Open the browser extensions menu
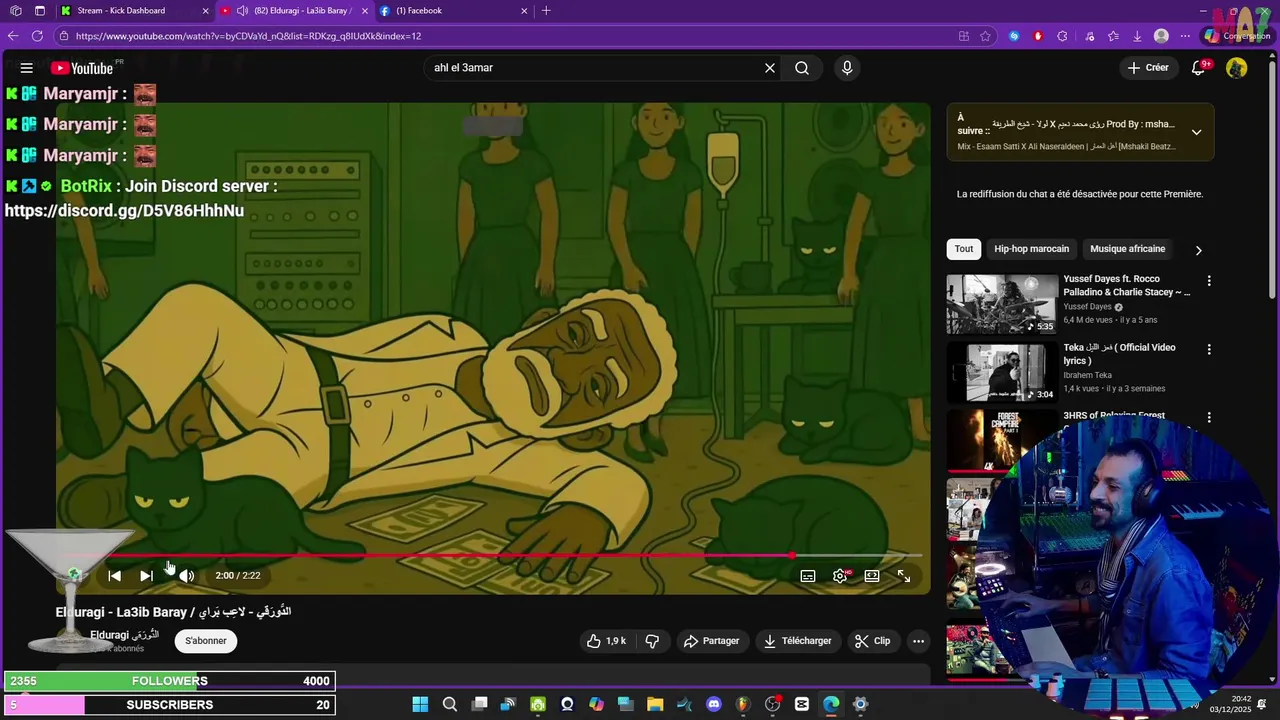 click(x=1062, y=36)
